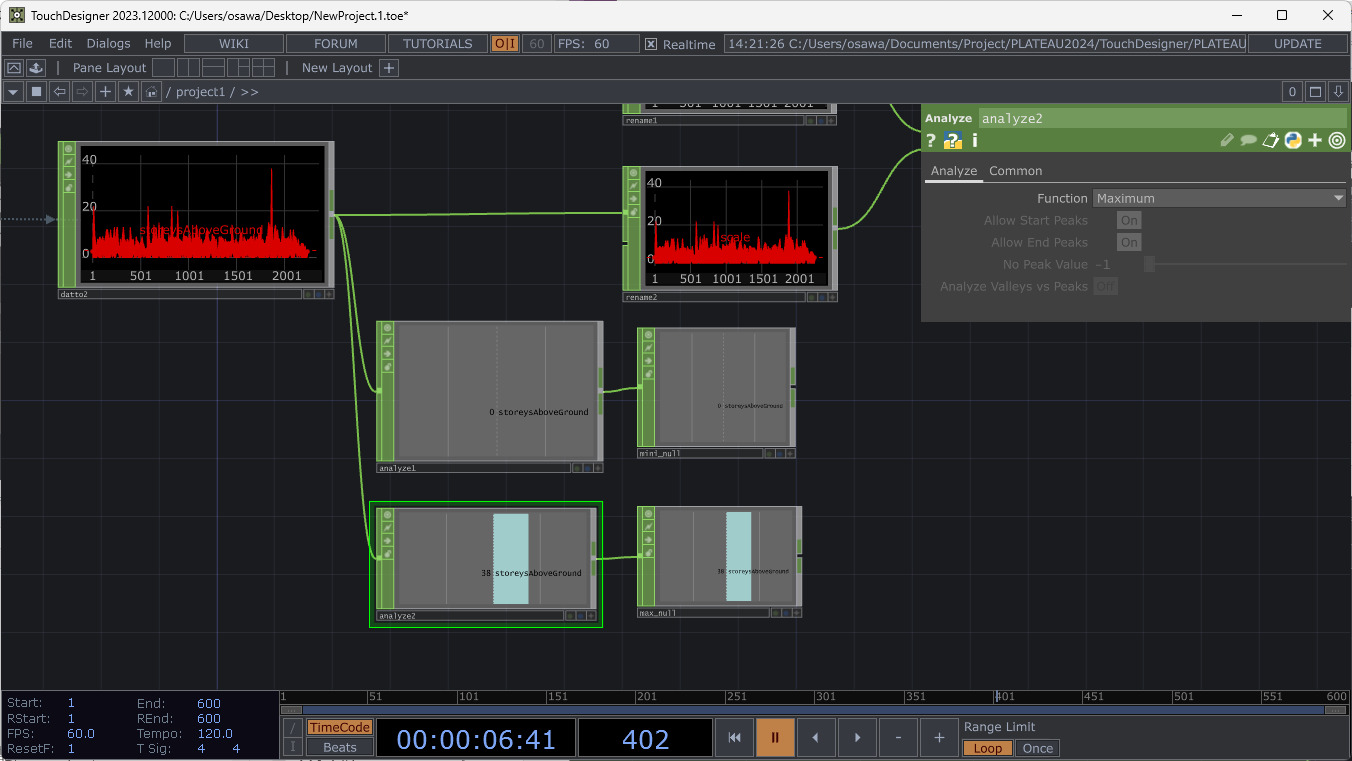Screen dimensions: 1352x761
Task: Click the timeline range bar below the ruler
Action: pyautogui.click(x=814, y=710)
